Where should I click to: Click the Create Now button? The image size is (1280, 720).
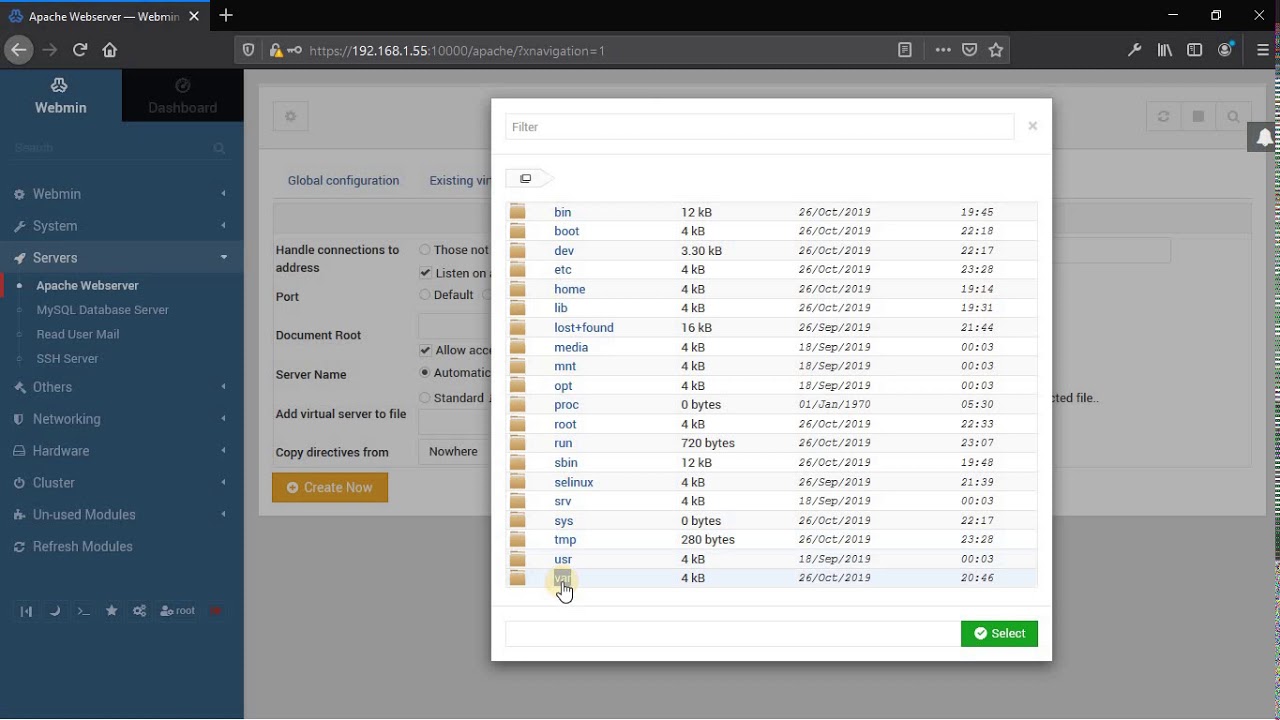click(329, 487)
